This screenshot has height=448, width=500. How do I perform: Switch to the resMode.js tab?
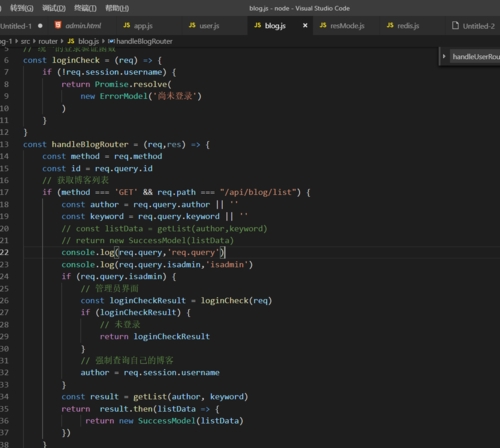pyautogui.click(x=347, y=26)
